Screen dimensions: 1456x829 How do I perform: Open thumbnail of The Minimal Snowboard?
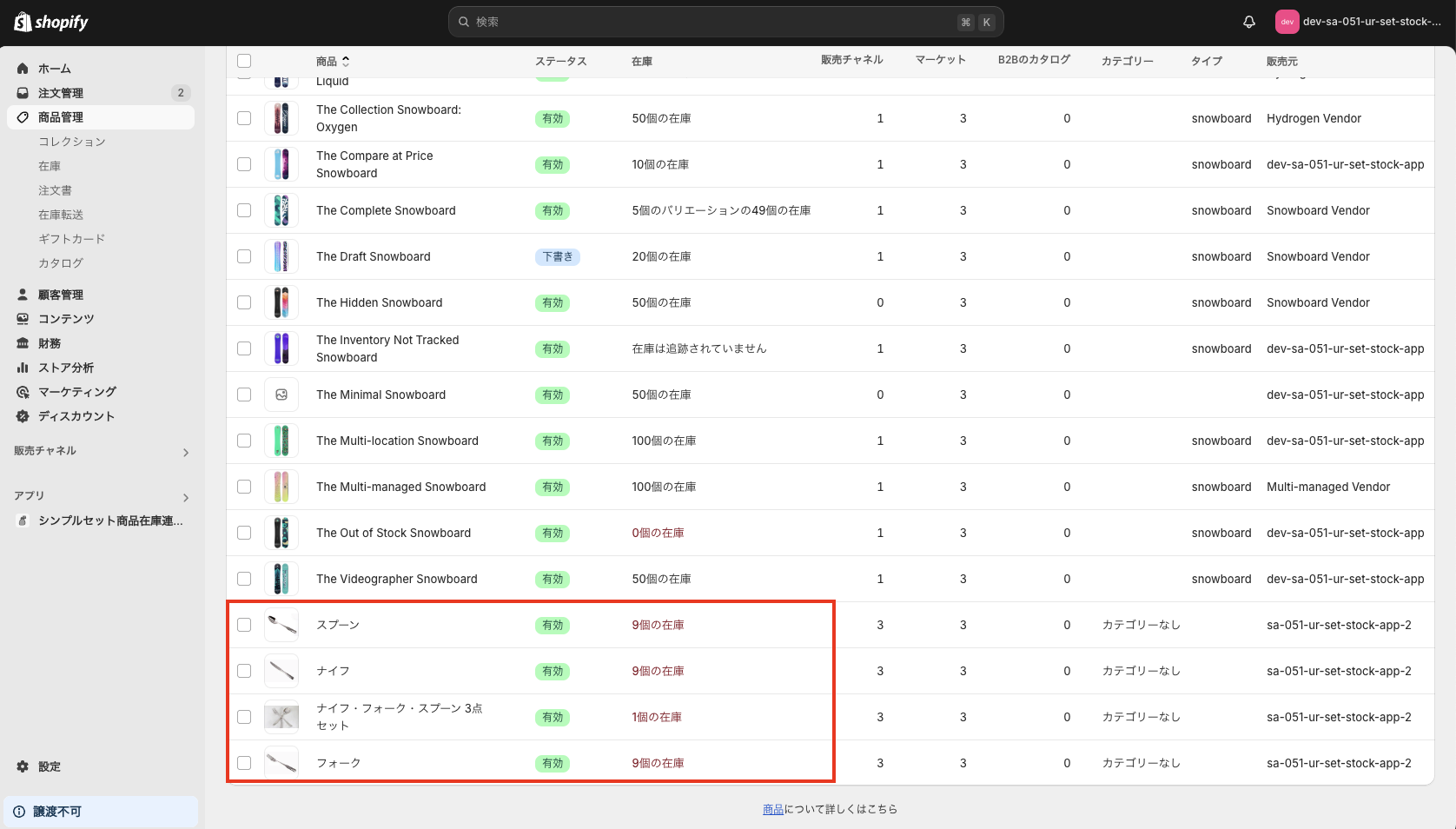tap(281, 395)
